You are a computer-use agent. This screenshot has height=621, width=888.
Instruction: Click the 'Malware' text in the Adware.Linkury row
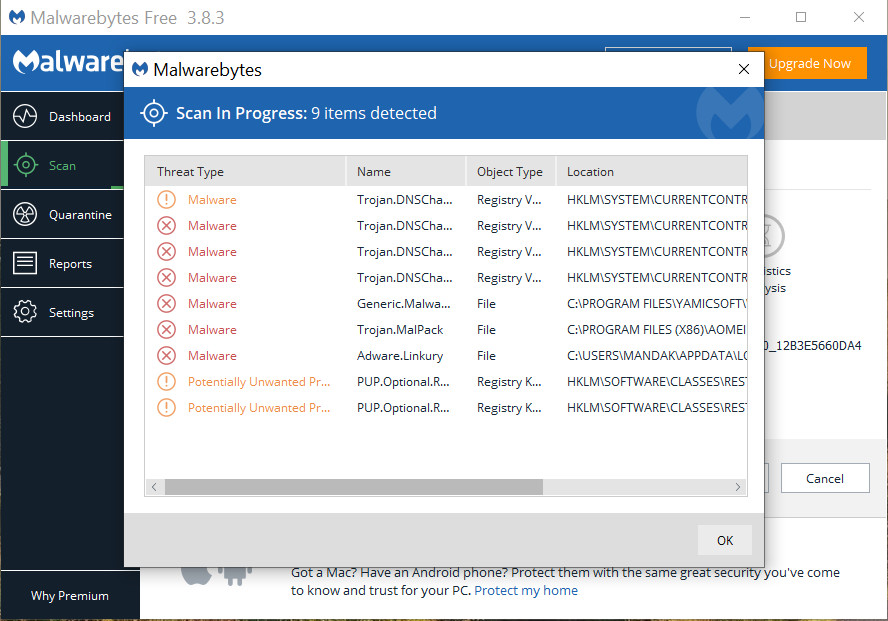(212, 356)
